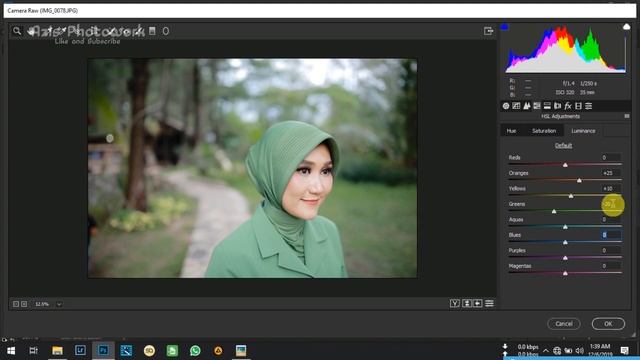This screenshot has width=640, height=360.
Task: Open the HSL Adjustments panel icon
Action: coord(537,106)
